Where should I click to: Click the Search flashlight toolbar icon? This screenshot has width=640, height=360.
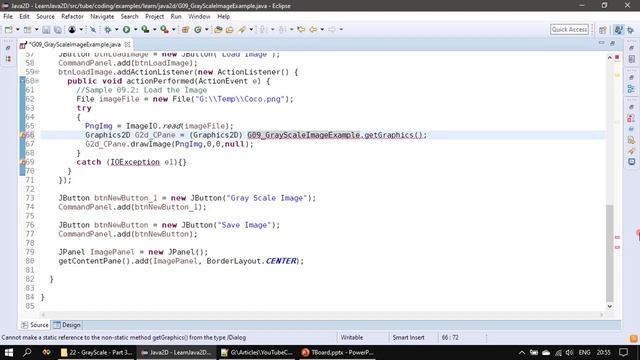[x=242, y=29]
